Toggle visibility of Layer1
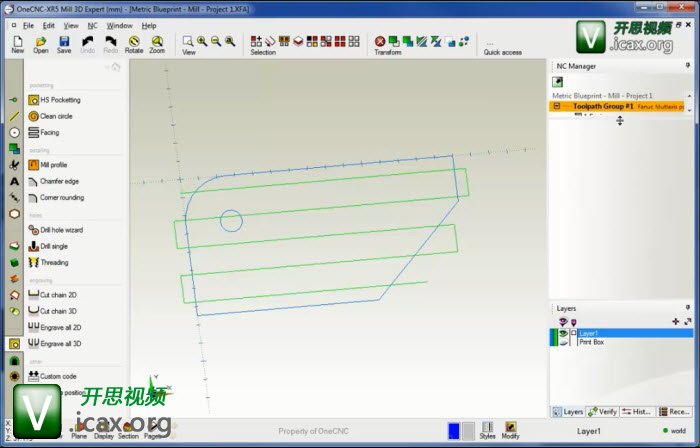The width and height of the screenshot is (700, 448). 563,333
